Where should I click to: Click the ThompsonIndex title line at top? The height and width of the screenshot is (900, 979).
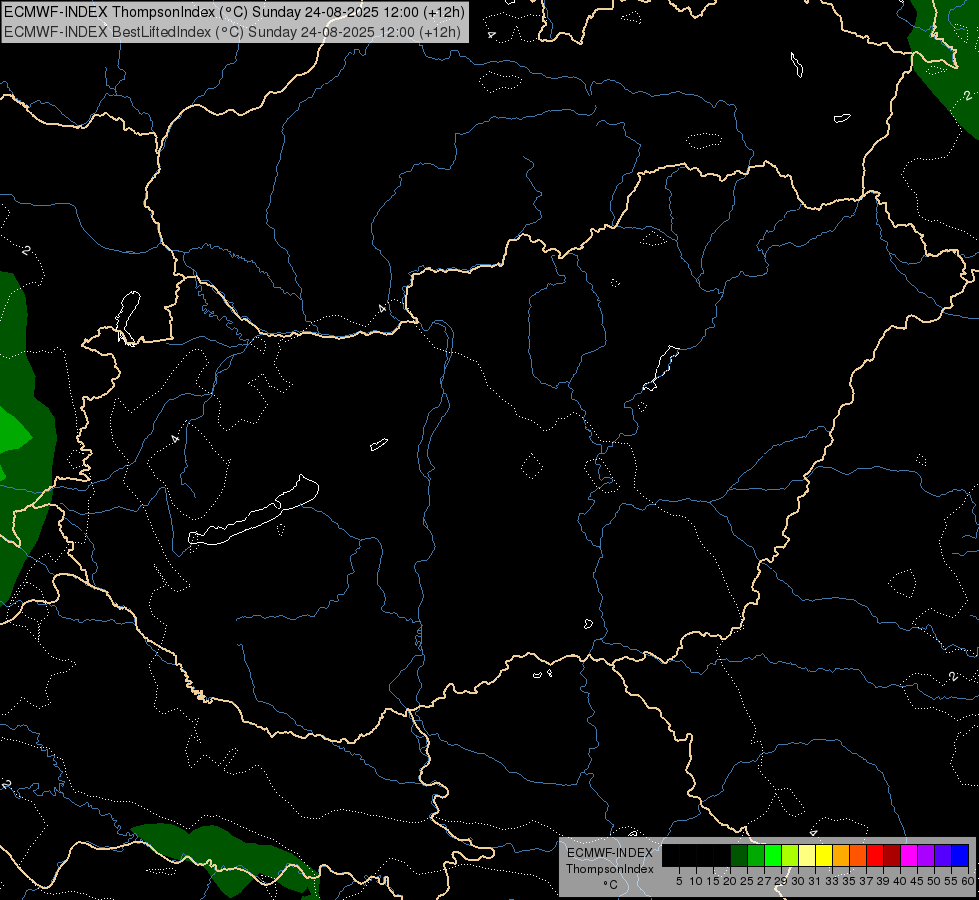tap(234, 12)
